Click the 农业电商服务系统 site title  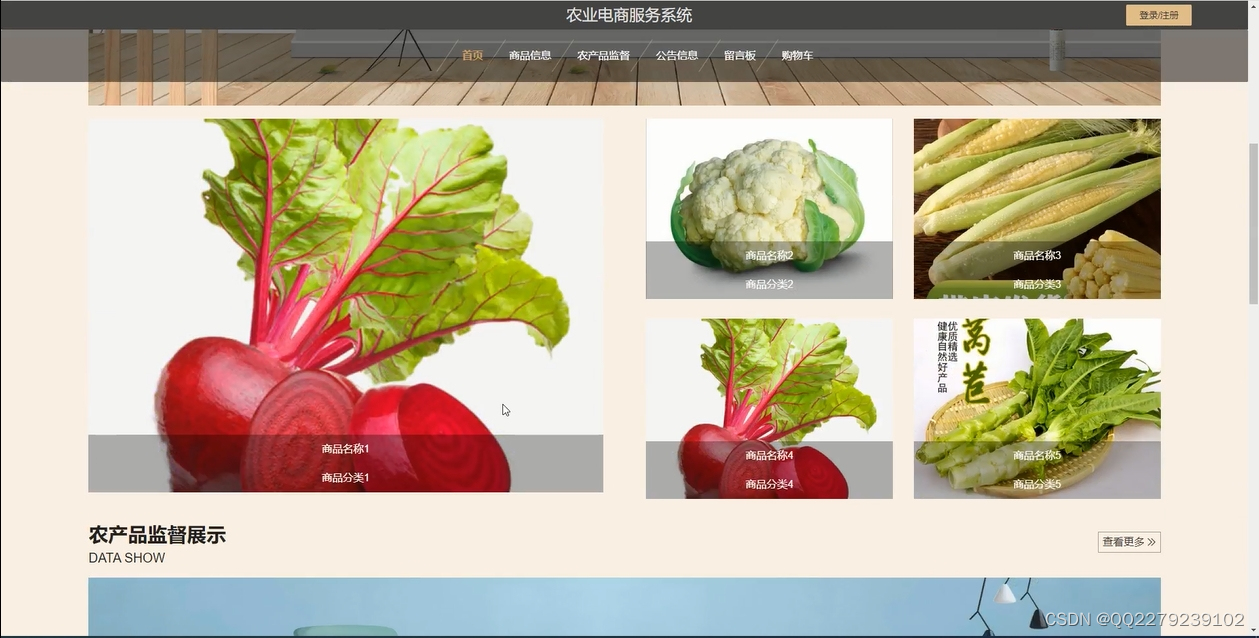(629, 15)
